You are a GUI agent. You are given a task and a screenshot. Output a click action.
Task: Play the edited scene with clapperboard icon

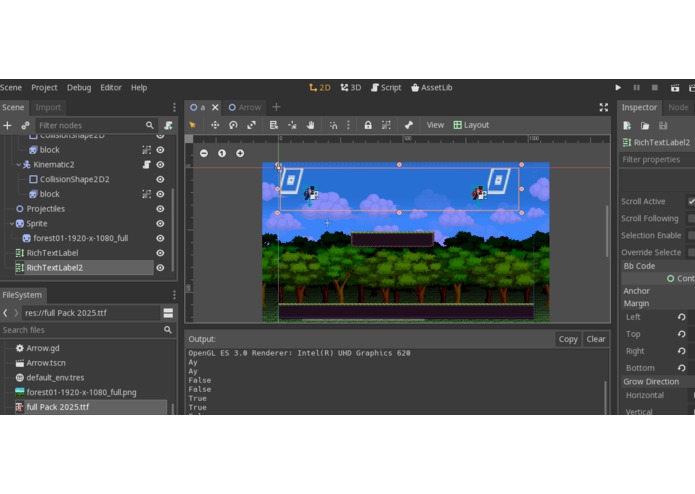(x=675, y=88)
